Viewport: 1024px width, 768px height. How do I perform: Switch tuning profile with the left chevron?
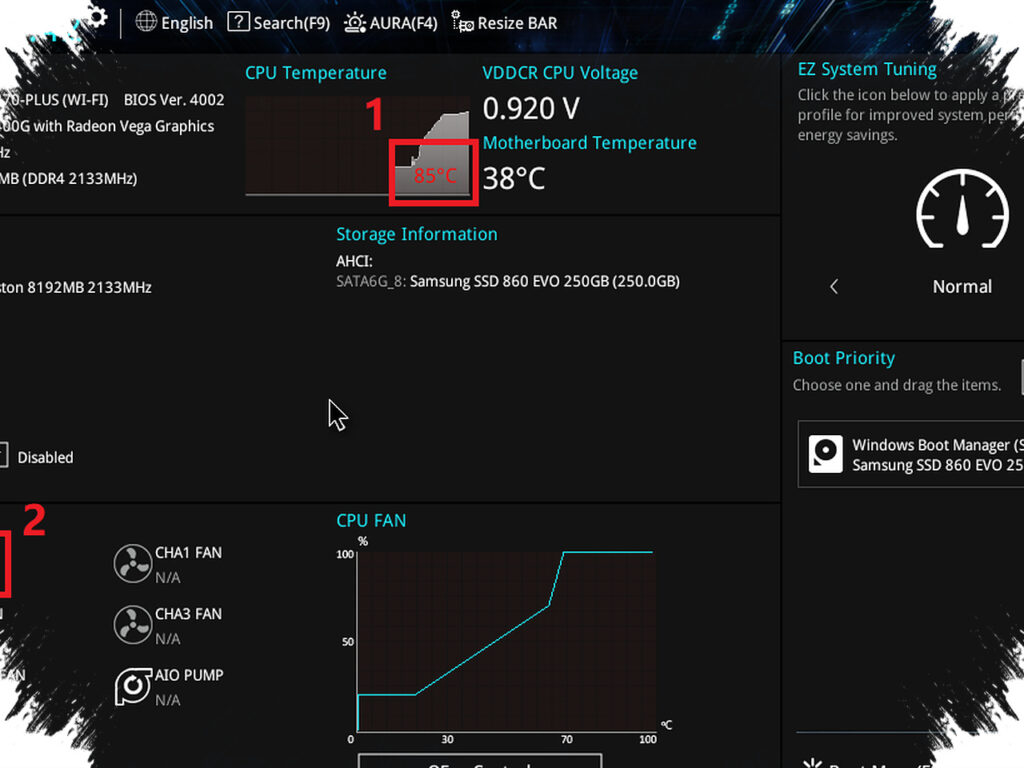(x=834, y=286)
